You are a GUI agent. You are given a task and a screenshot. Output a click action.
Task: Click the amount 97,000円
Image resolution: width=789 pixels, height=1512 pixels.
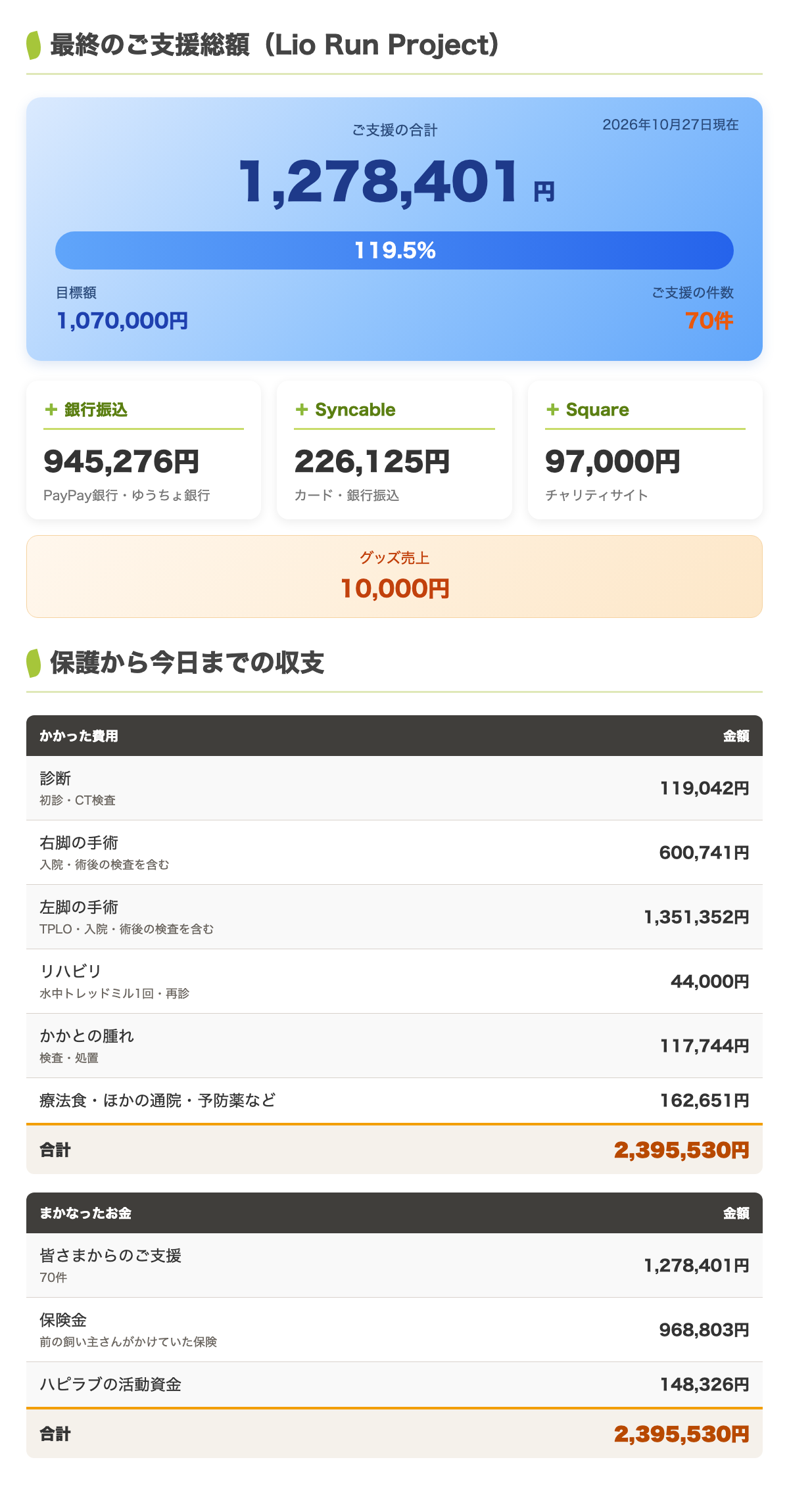613,461
